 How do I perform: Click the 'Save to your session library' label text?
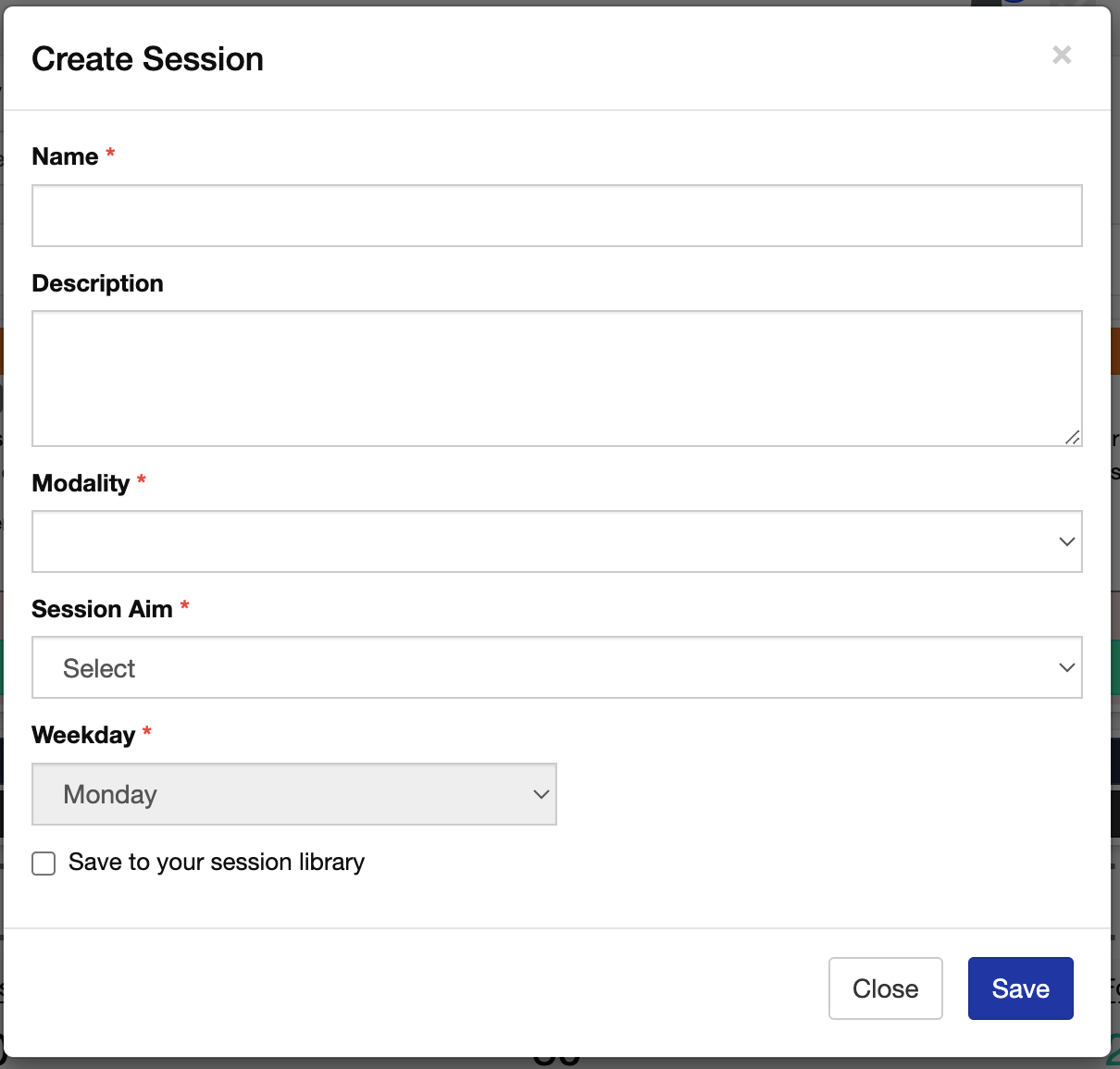217,863
